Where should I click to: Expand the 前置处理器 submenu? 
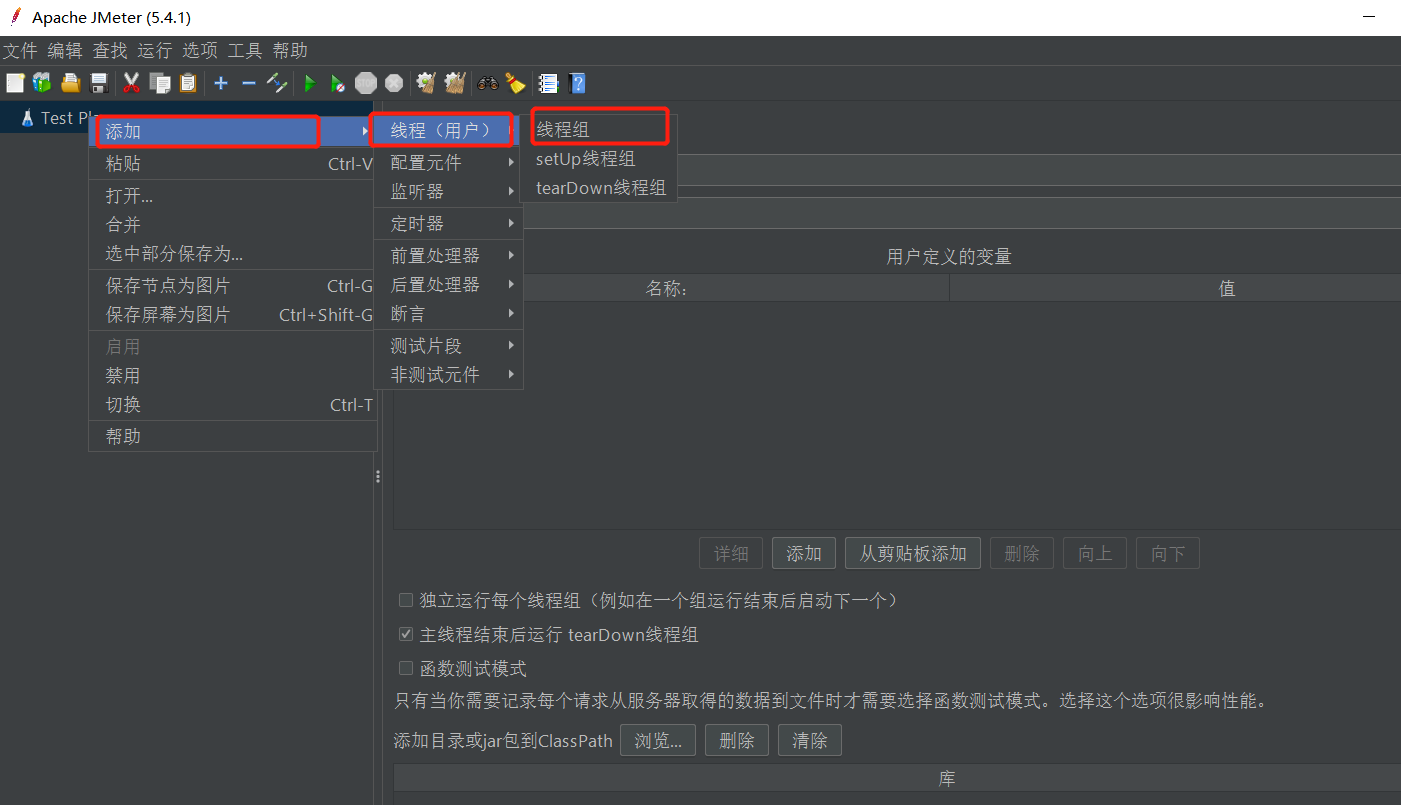click(449, 255)
